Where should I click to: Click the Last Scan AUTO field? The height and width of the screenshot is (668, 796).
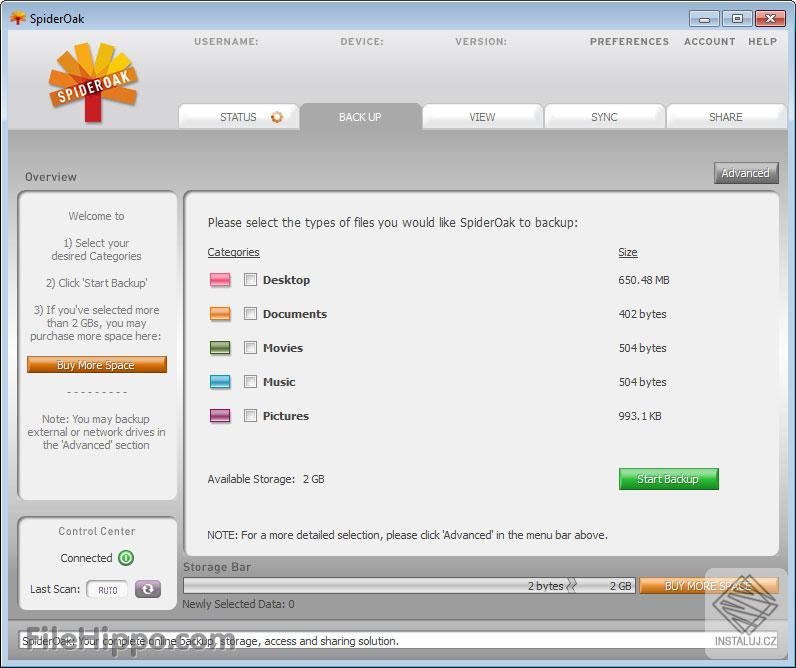[107, 589]
